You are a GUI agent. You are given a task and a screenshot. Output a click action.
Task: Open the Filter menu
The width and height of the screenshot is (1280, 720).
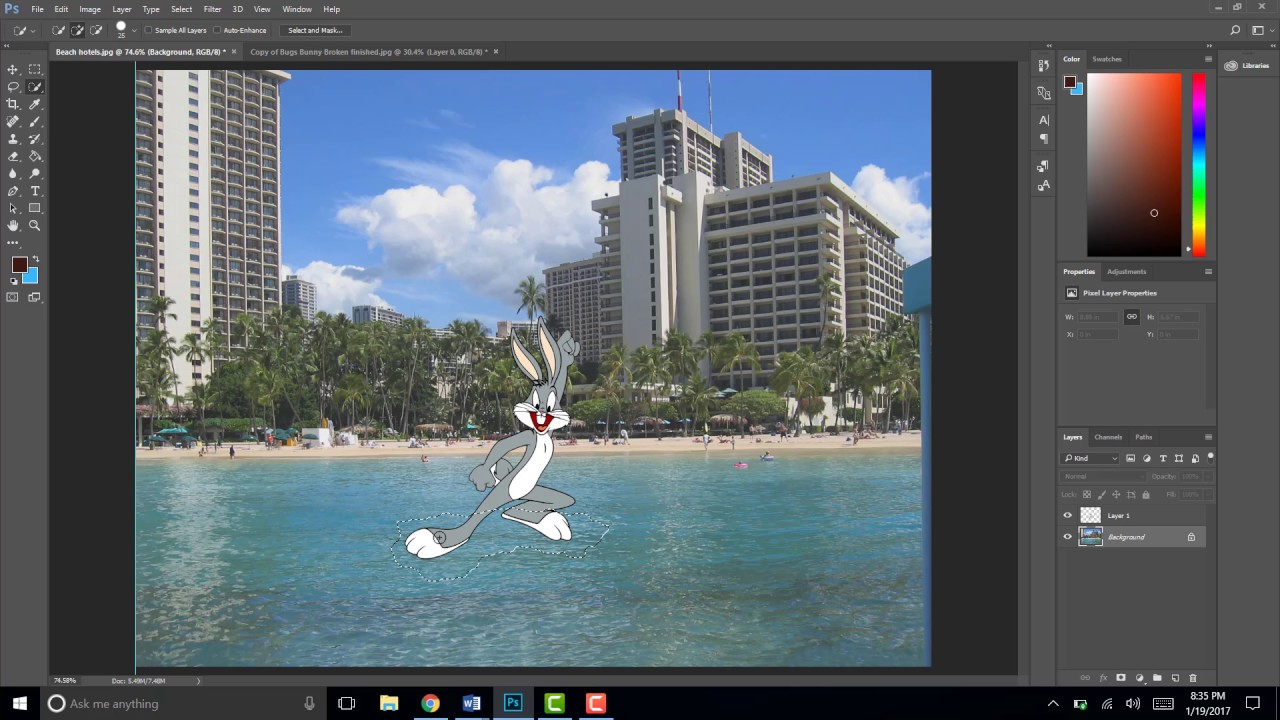212,9
